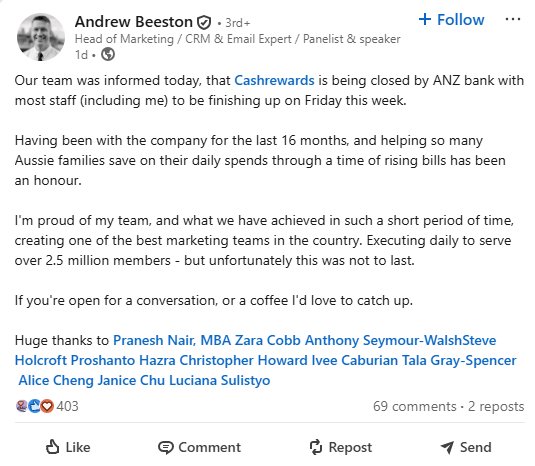The height and width of the screenshot is (466, 535).
Task: Open Luciana Sulistyo profile mention
Action: 220,380
